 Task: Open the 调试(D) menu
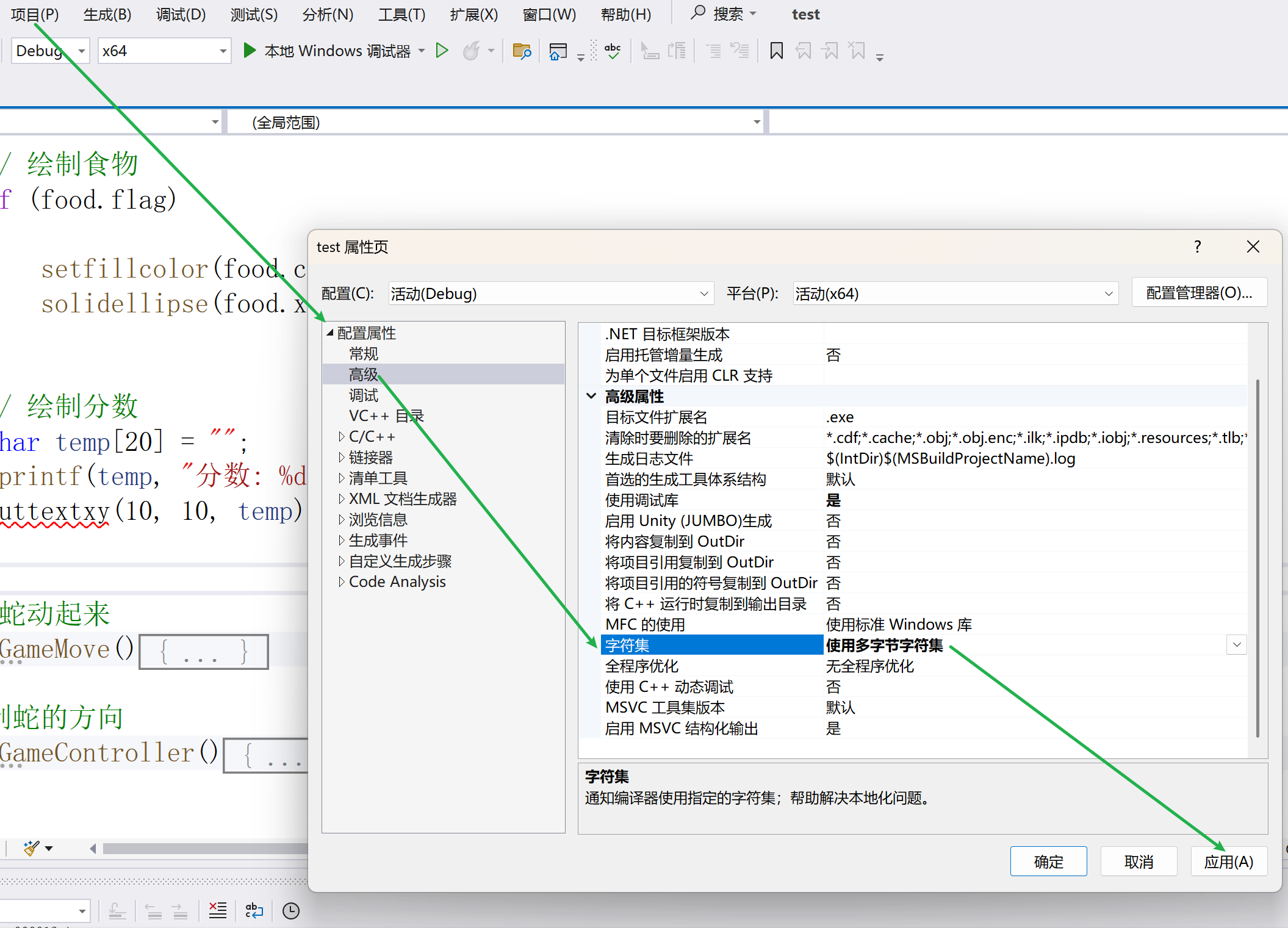181,14
